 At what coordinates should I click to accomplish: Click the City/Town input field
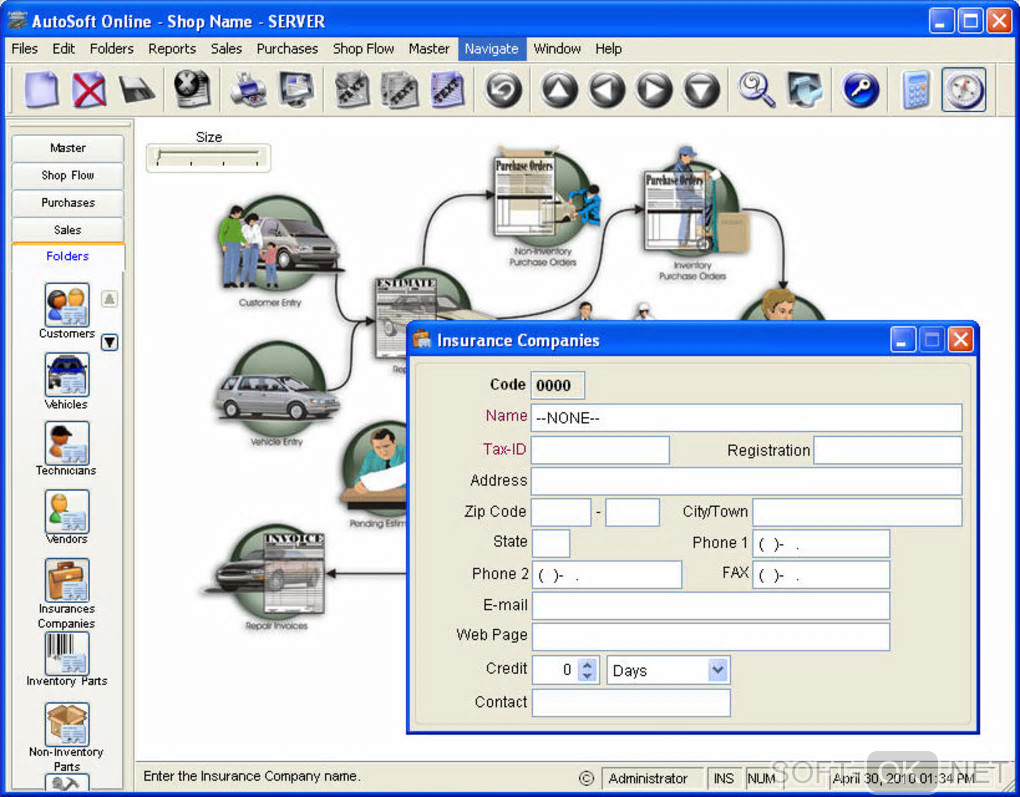coord(857,512)
